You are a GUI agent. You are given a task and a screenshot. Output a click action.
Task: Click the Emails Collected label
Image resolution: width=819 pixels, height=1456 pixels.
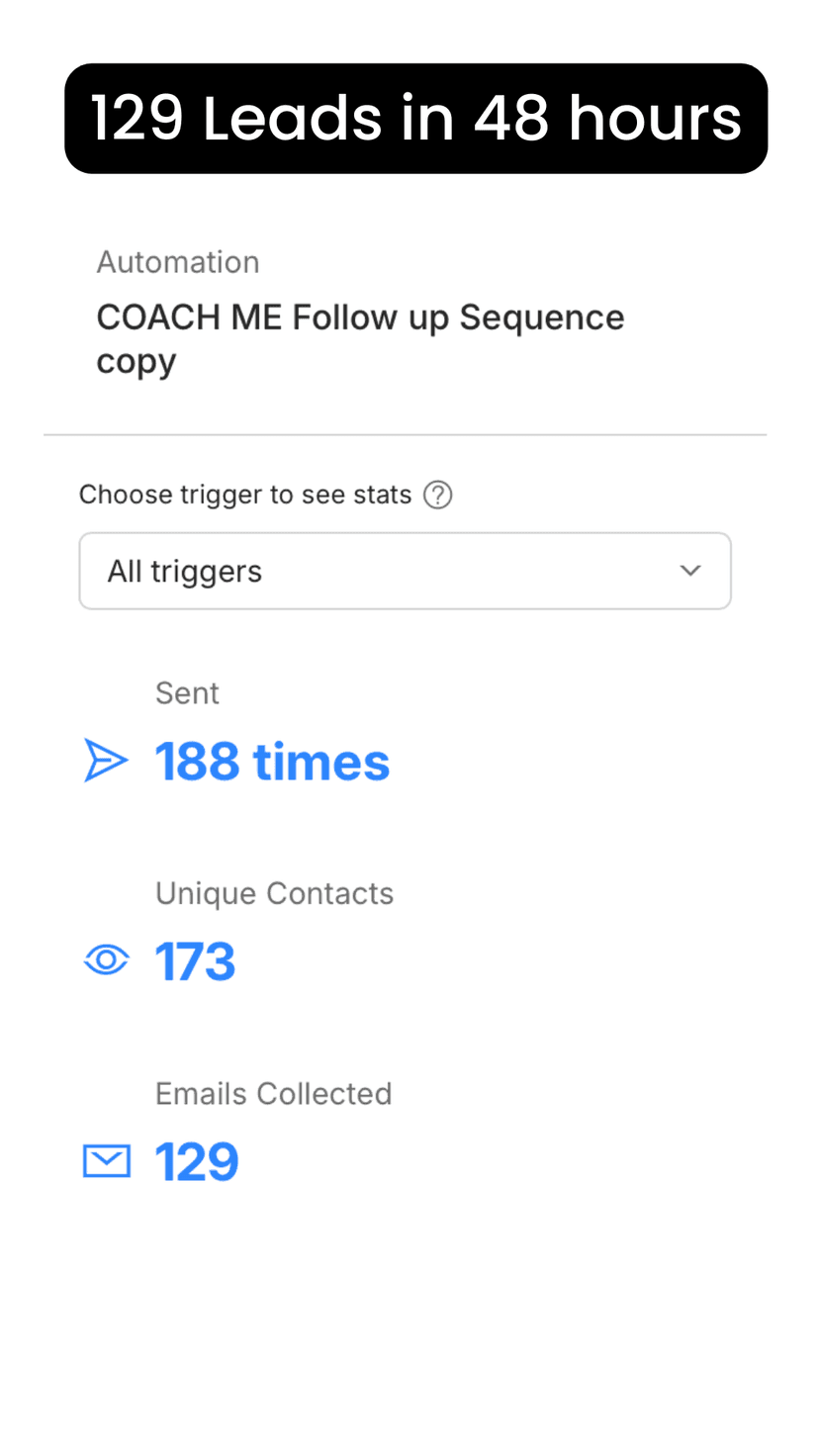tap(273, 1093)
